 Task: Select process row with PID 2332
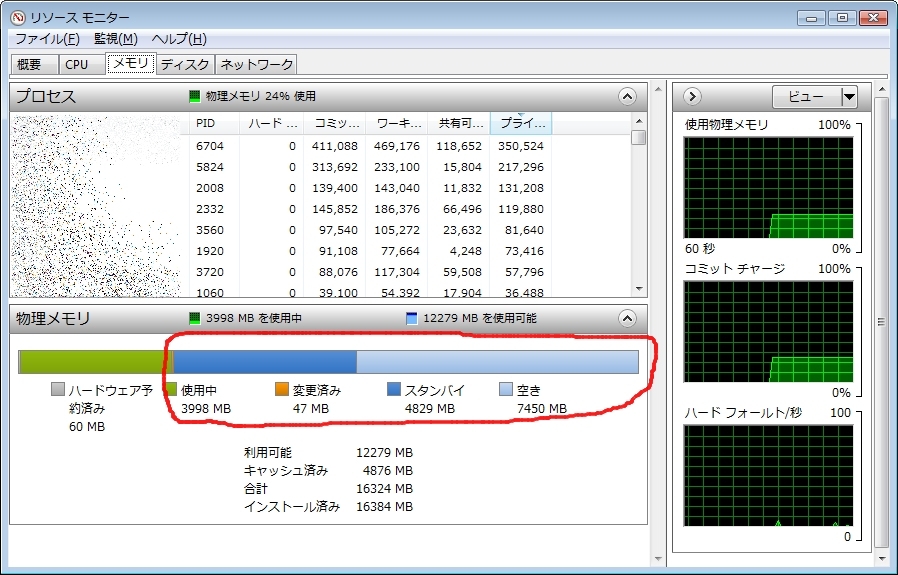(321, 209)
